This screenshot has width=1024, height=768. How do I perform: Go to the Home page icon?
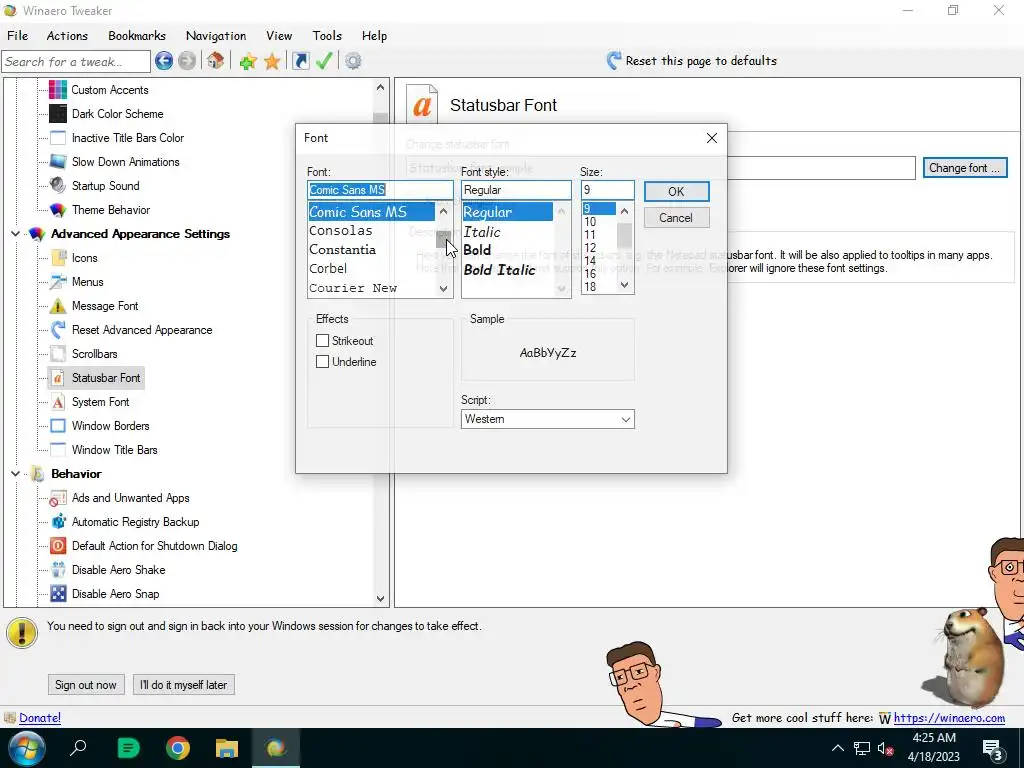tap(216, 61)
